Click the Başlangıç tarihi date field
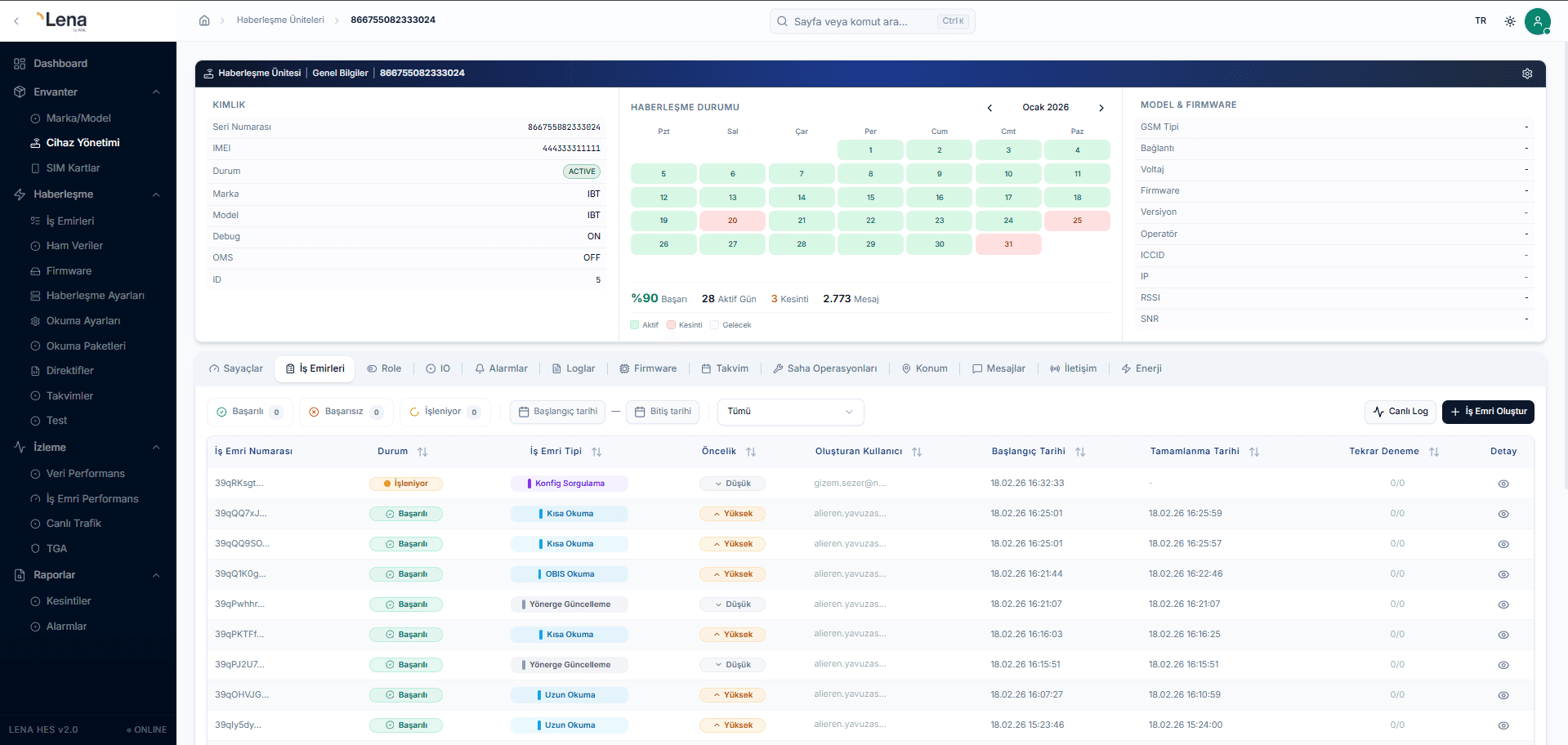 (558, 412)
